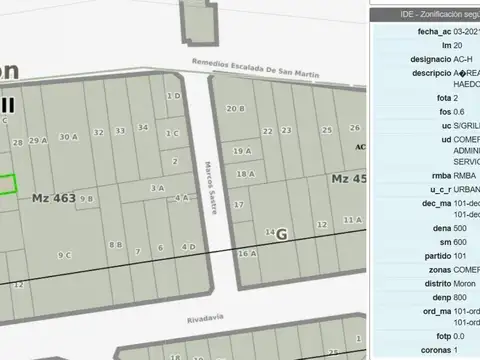This screenshot has width=480, height=360.
Task: Select the partido value 101
Action: pyautogui.click(x=460, y=256)
